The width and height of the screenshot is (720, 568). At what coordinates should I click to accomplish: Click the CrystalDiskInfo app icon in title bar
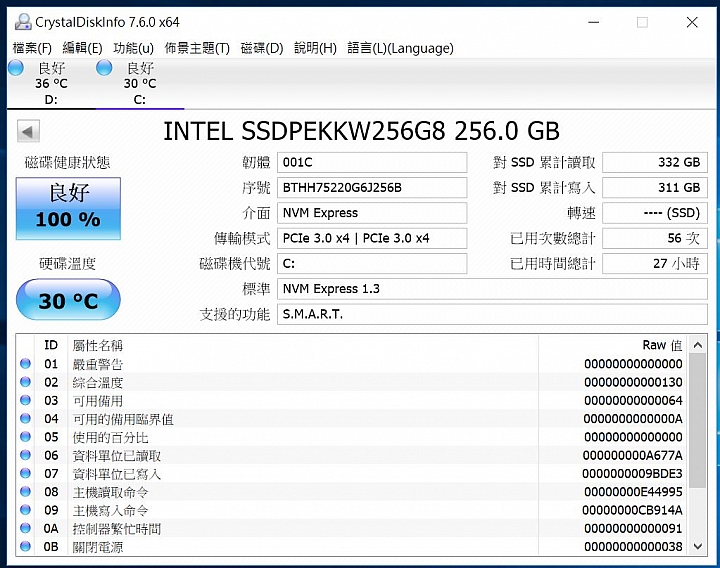click(23, 22)
